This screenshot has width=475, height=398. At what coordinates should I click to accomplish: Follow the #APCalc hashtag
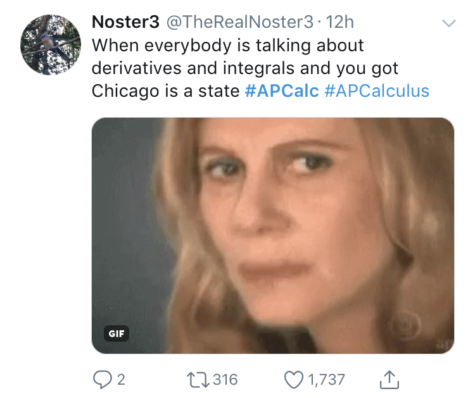point(282,91)
